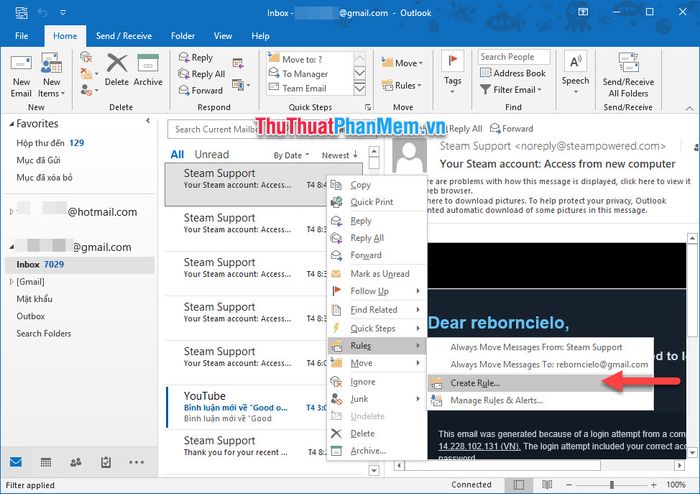Screen dimensions: 700x494
Task: Open Tasks view in navigation bar
Action: pyautogui.click(x=106, y=462)
